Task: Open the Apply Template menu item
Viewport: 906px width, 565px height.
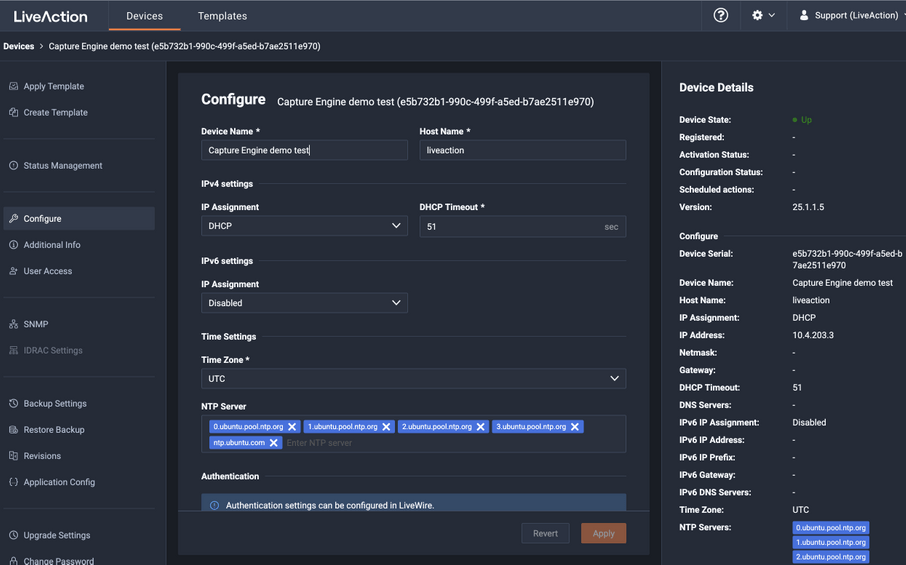Action: 79,86
